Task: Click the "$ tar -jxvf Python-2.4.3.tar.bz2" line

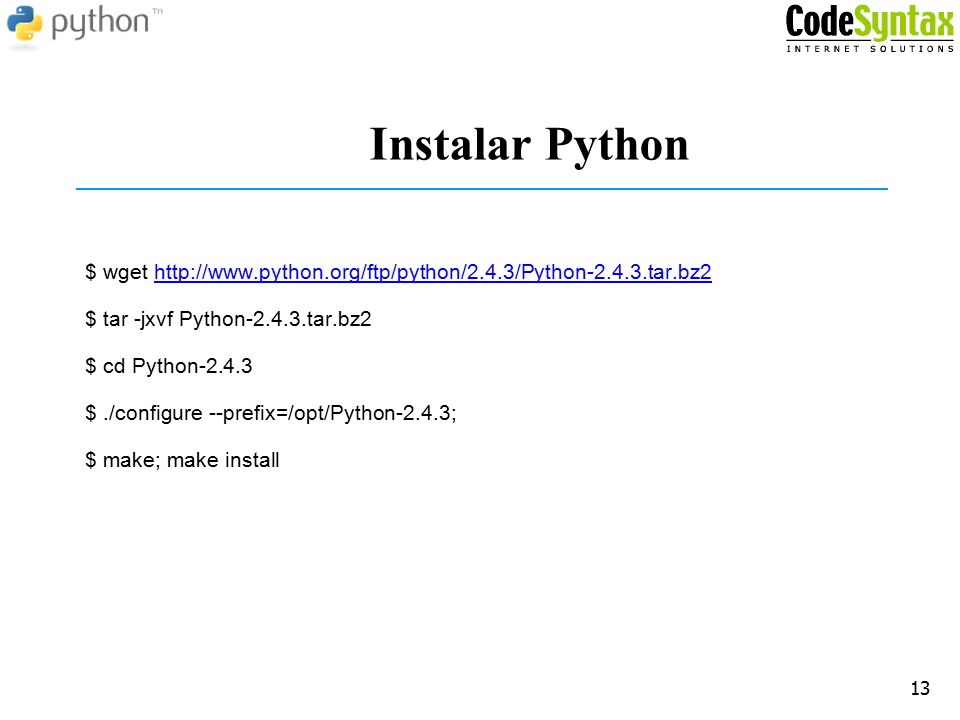Action: pos(228,319)
